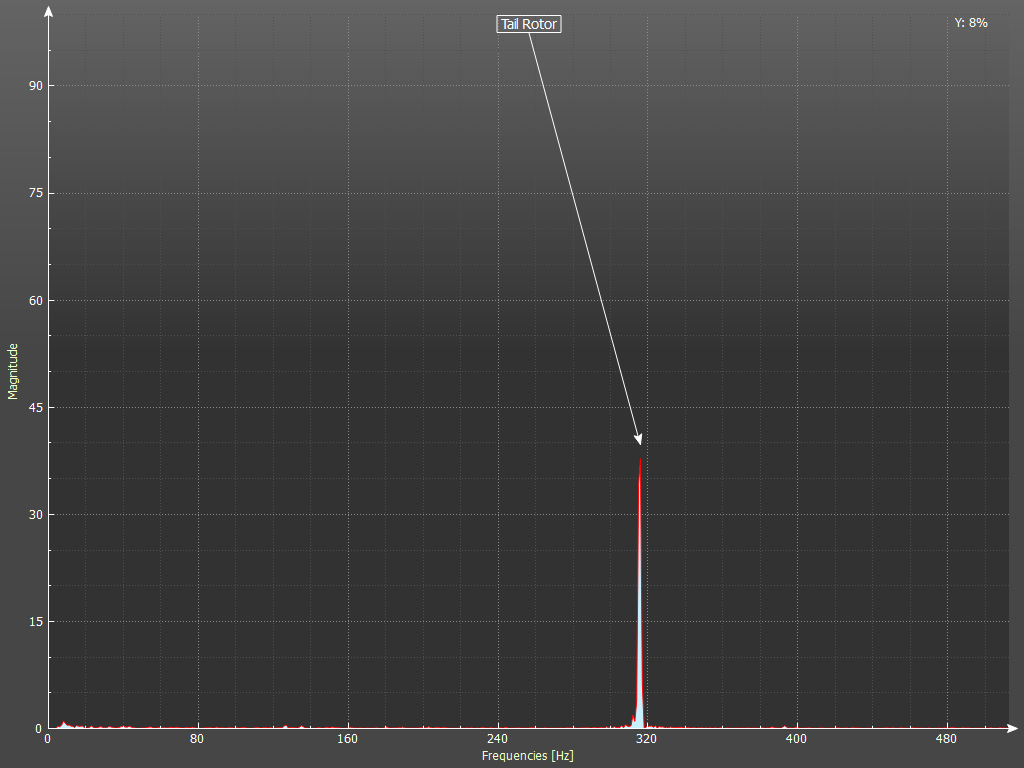The image size is (1024, 768).
Task: Click the X-axis arrow tip at the right
Action: [x=1014, y=728]
